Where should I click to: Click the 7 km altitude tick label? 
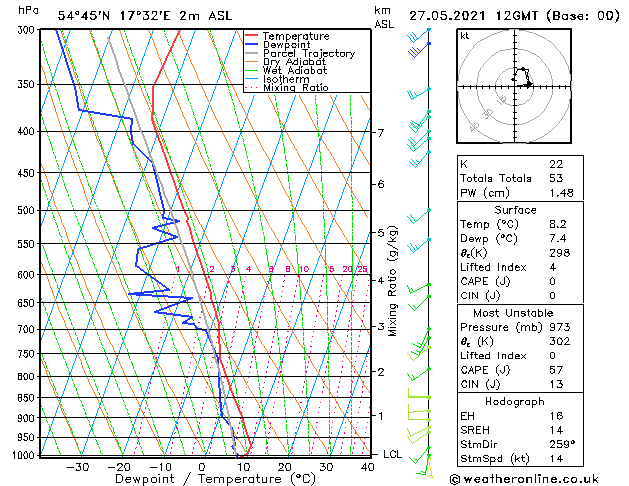pyautogui.click(x=381, y=133)
